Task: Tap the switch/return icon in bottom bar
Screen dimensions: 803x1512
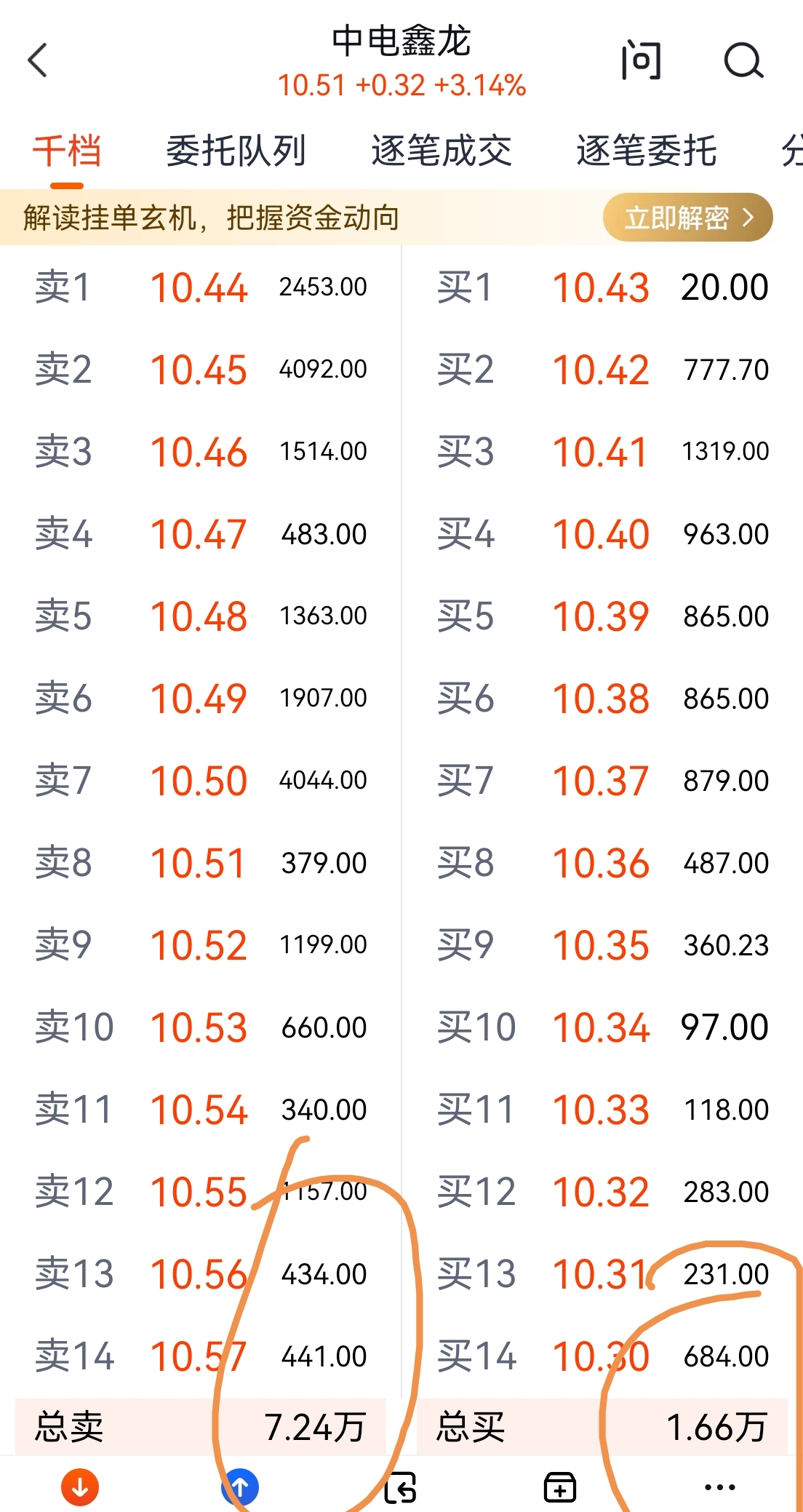Action: coord(400,1487)
